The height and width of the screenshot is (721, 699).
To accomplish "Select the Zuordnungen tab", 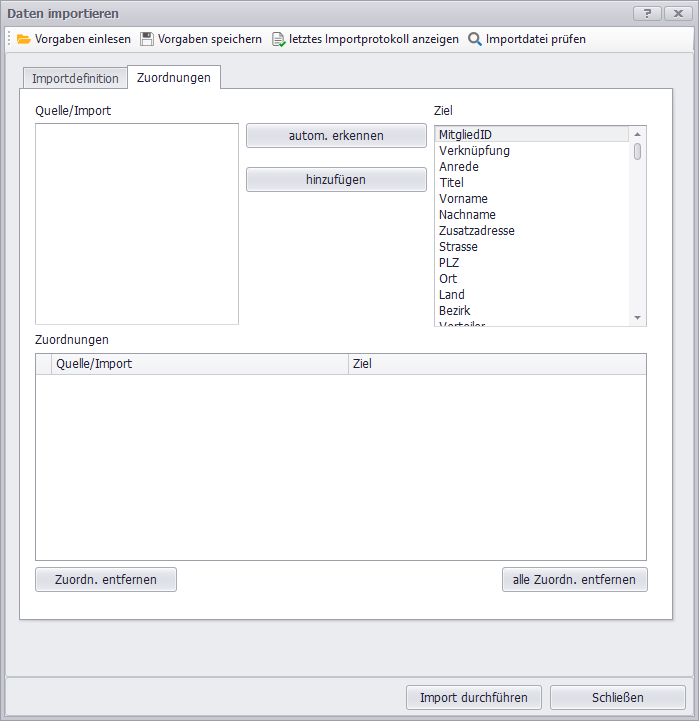I will pos(174,78).
